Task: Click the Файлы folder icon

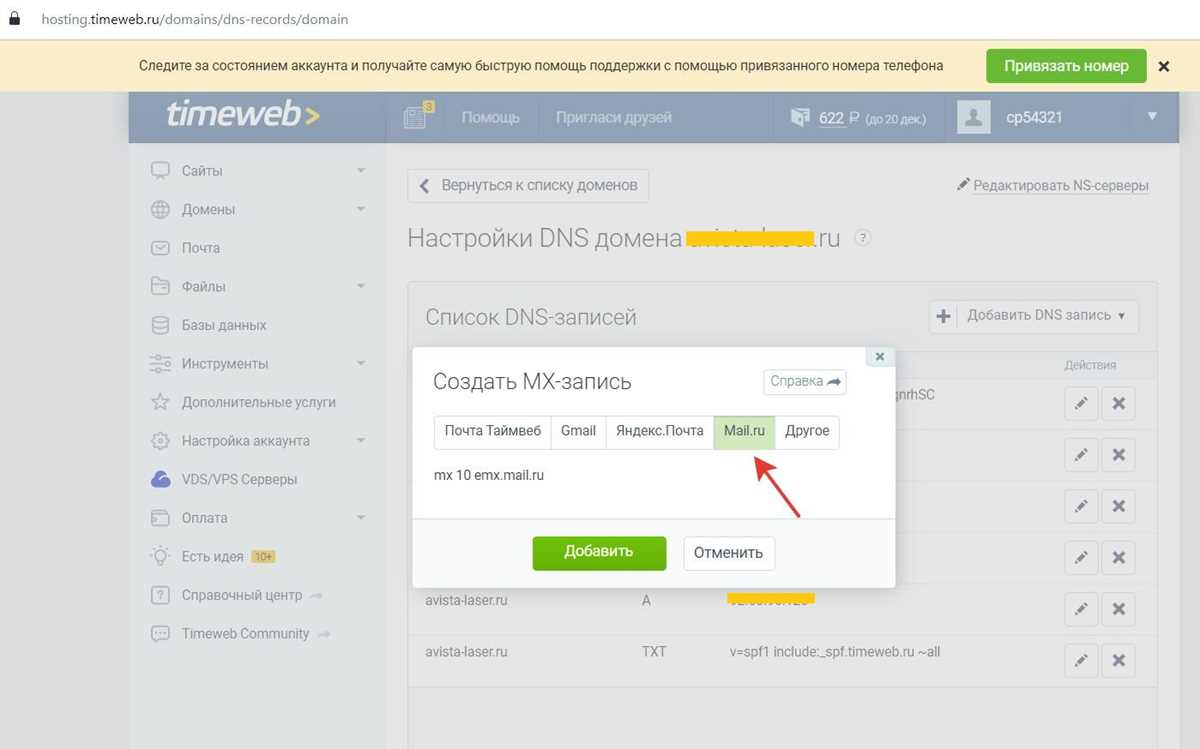Action: [x=160, y=287]
